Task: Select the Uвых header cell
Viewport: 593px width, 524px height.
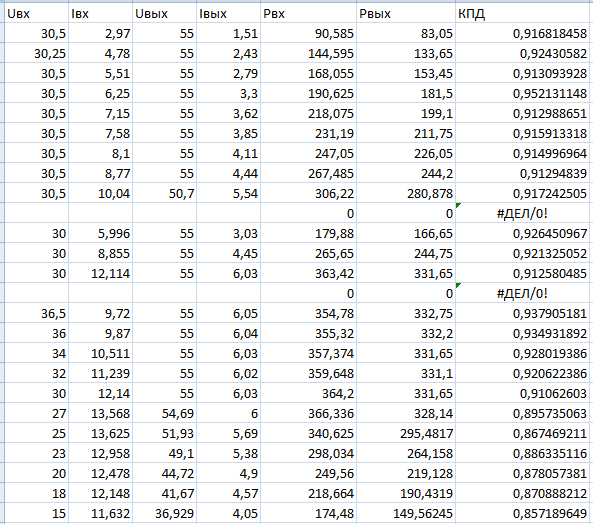Action: point(165,14)
